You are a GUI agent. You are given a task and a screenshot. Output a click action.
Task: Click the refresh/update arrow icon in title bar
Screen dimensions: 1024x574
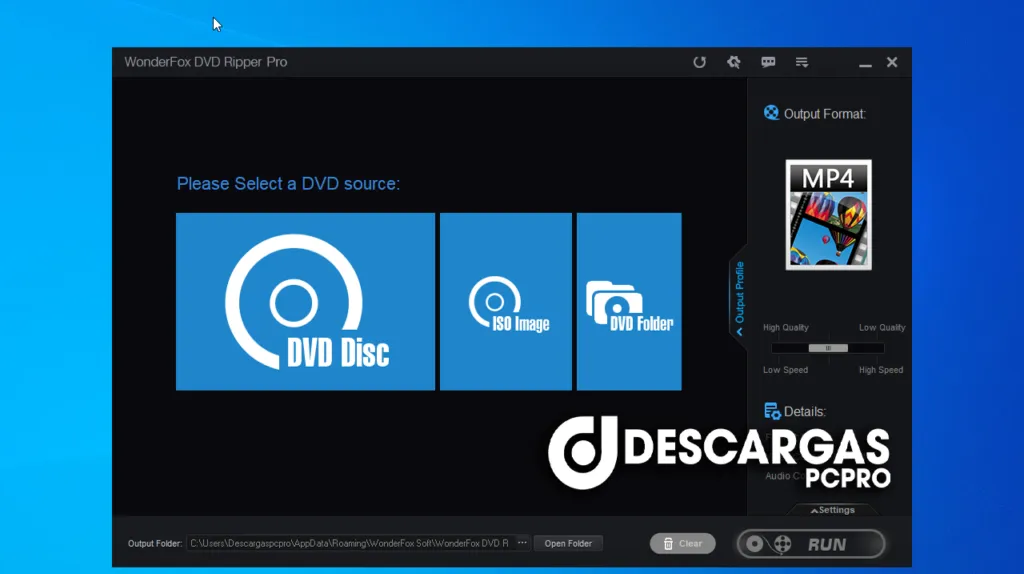pos(700,62)
